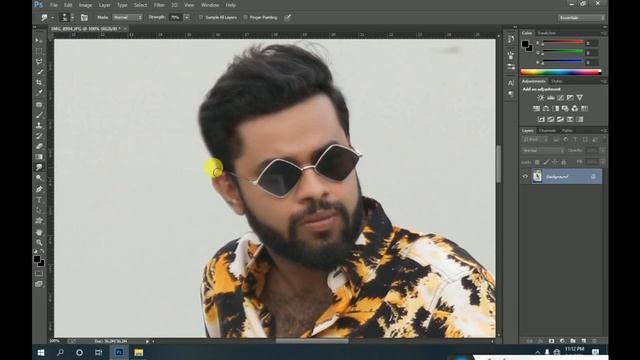The width and height of the screenshot is (640, 360).
Task: Select the Zoom tool
Action: 39,243
